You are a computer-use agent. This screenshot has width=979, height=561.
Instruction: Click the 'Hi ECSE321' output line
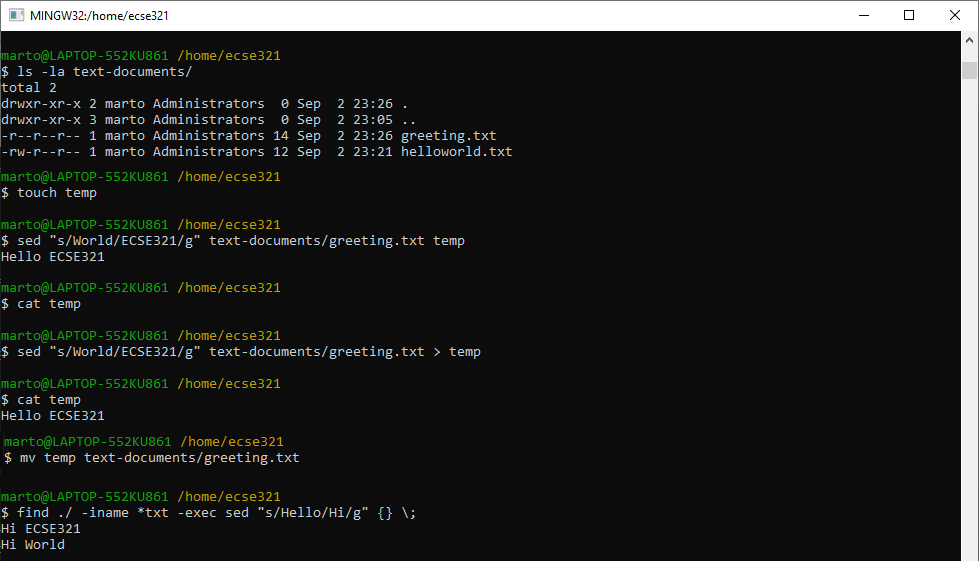pyautogui.click(x=41, y=529)
